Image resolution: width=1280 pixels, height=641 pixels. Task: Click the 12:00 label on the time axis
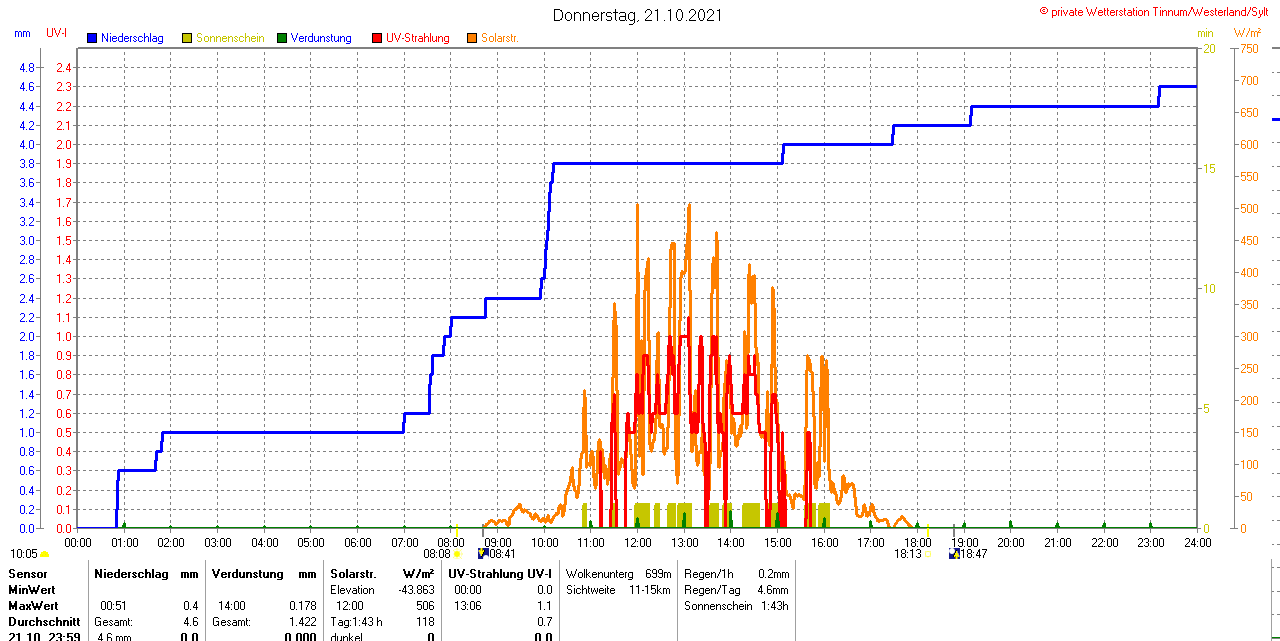638,542
